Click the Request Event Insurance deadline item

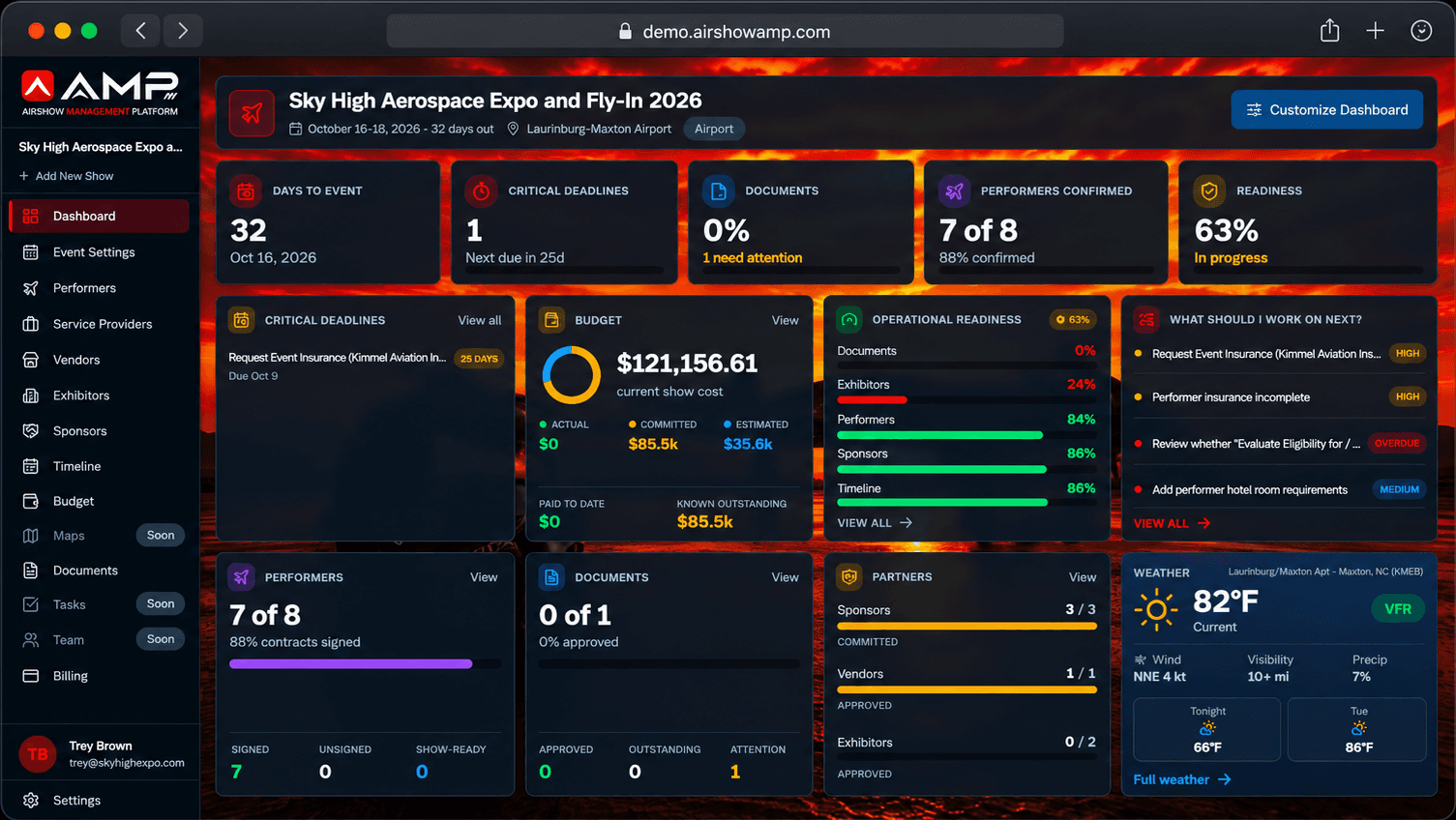(x=365, y=366)
